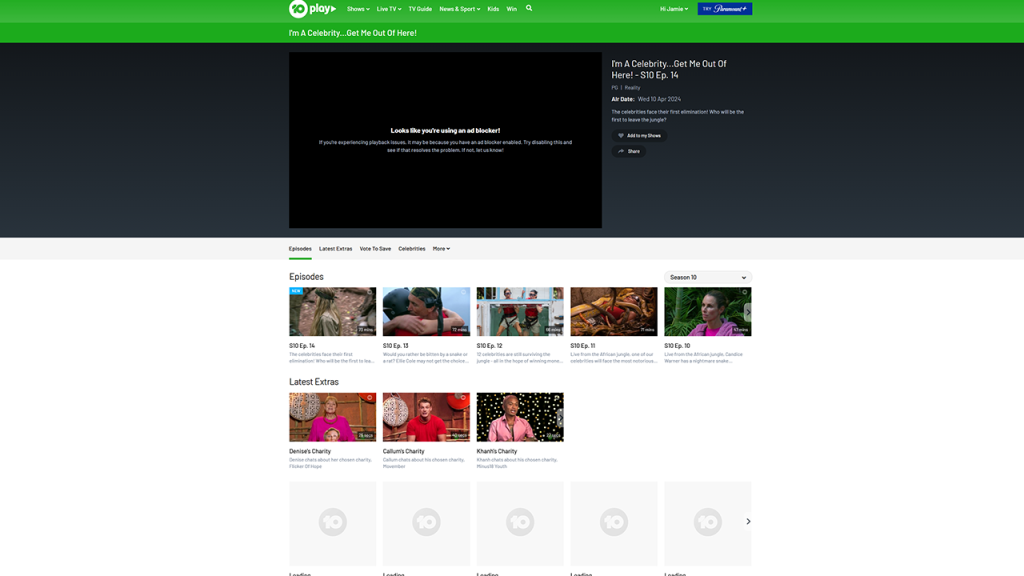Open the S10 Ep. 13 title link
This screenshot has height=576, width=1024.
tap(396, 345)
